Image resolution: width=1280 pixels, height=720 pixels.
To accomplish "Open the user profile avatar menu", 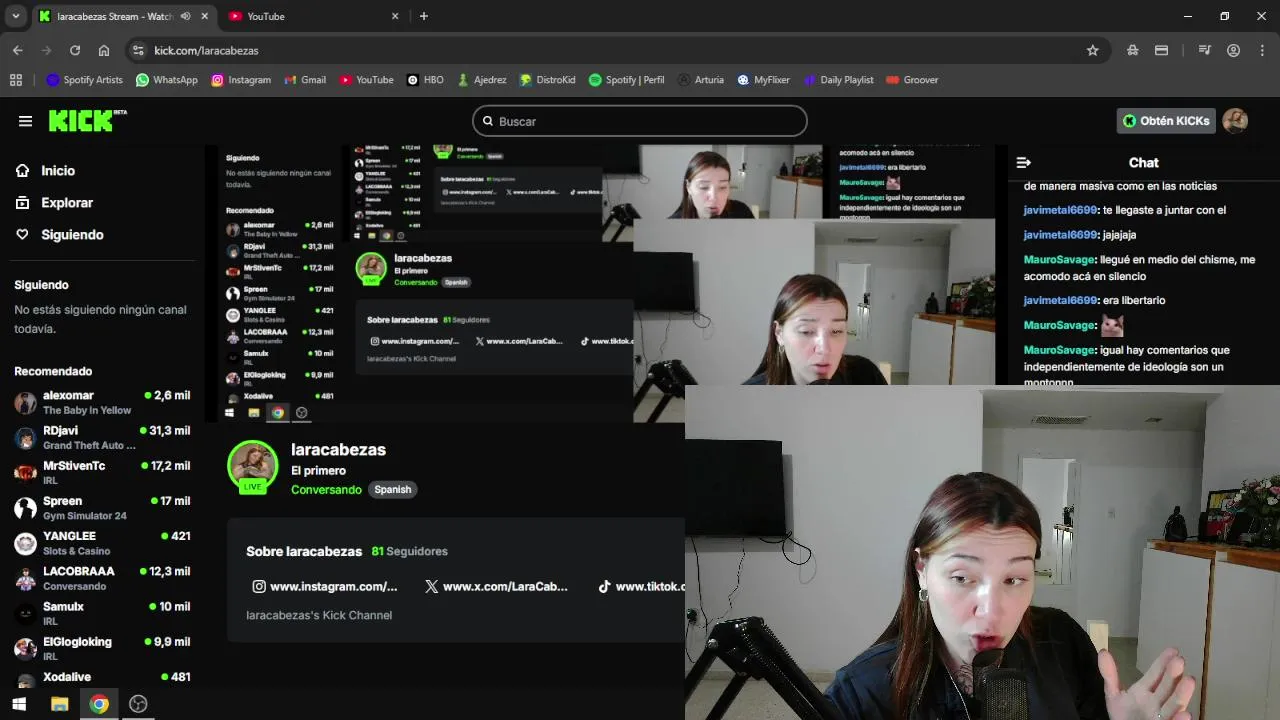I will [x=1235, y=121].
